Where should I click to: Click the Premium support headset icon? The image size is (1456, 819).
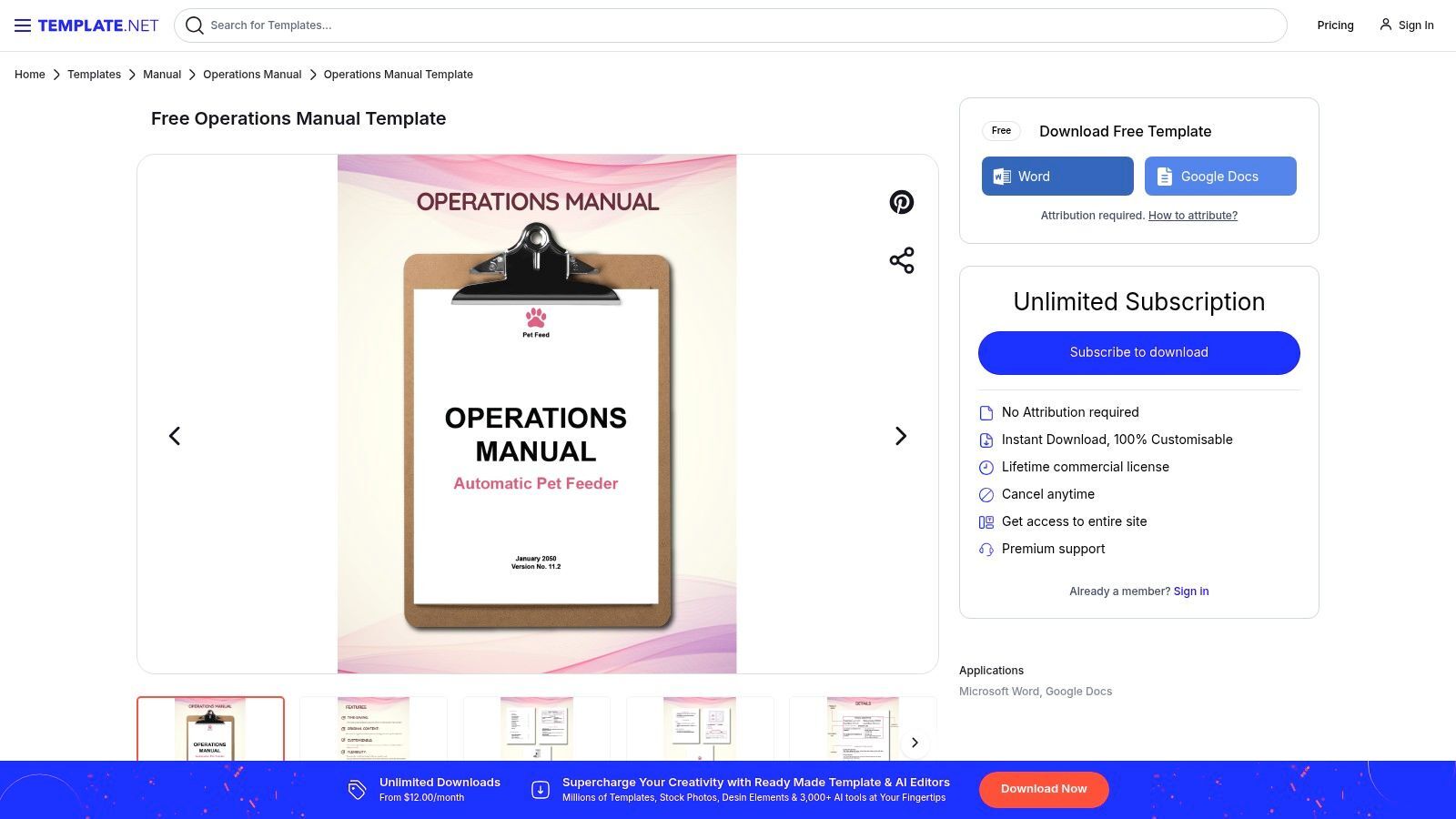pos(986,549)
